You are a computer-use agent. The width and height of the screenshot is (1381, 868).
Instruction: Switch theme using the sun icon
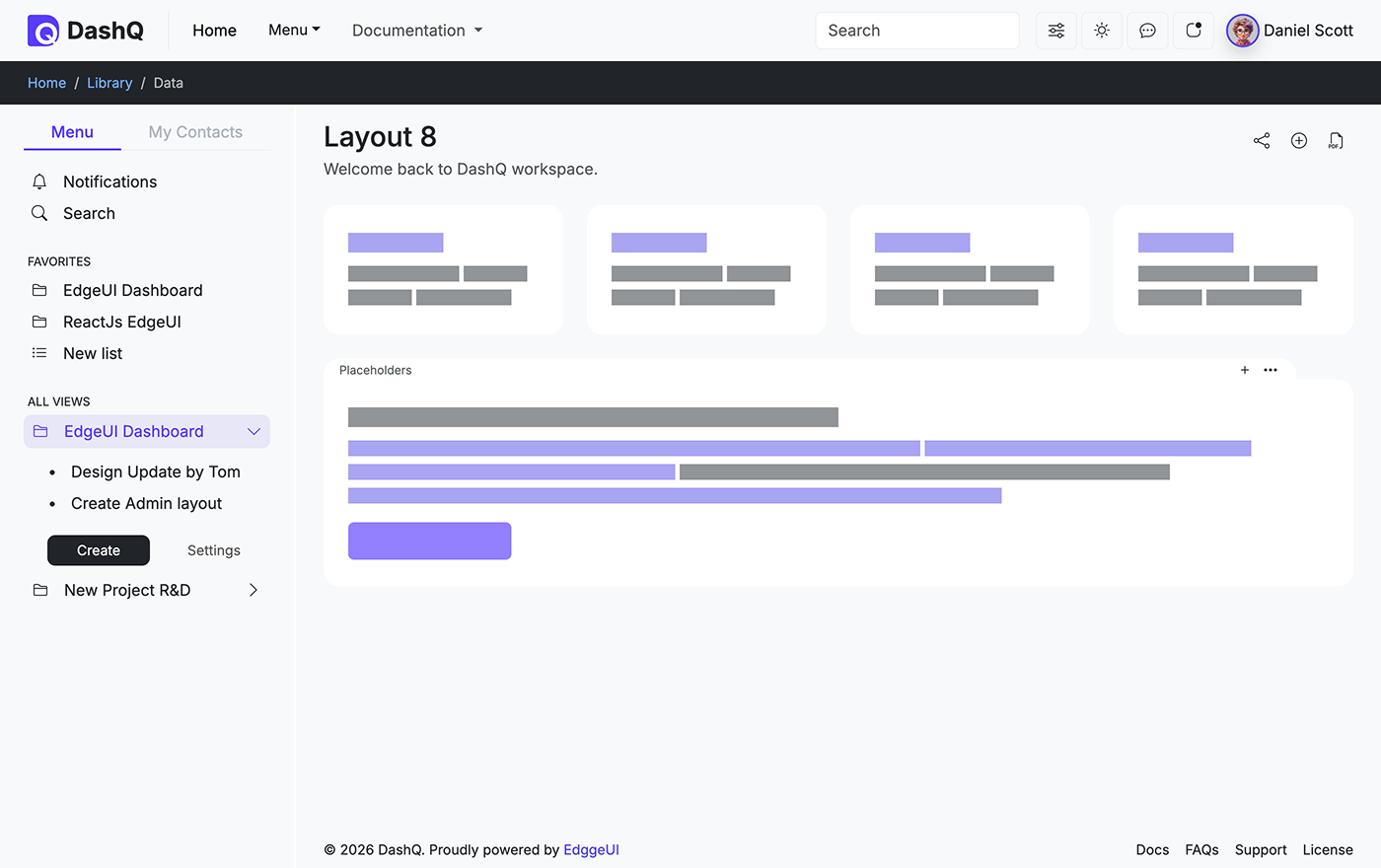tap(1102, 31)
